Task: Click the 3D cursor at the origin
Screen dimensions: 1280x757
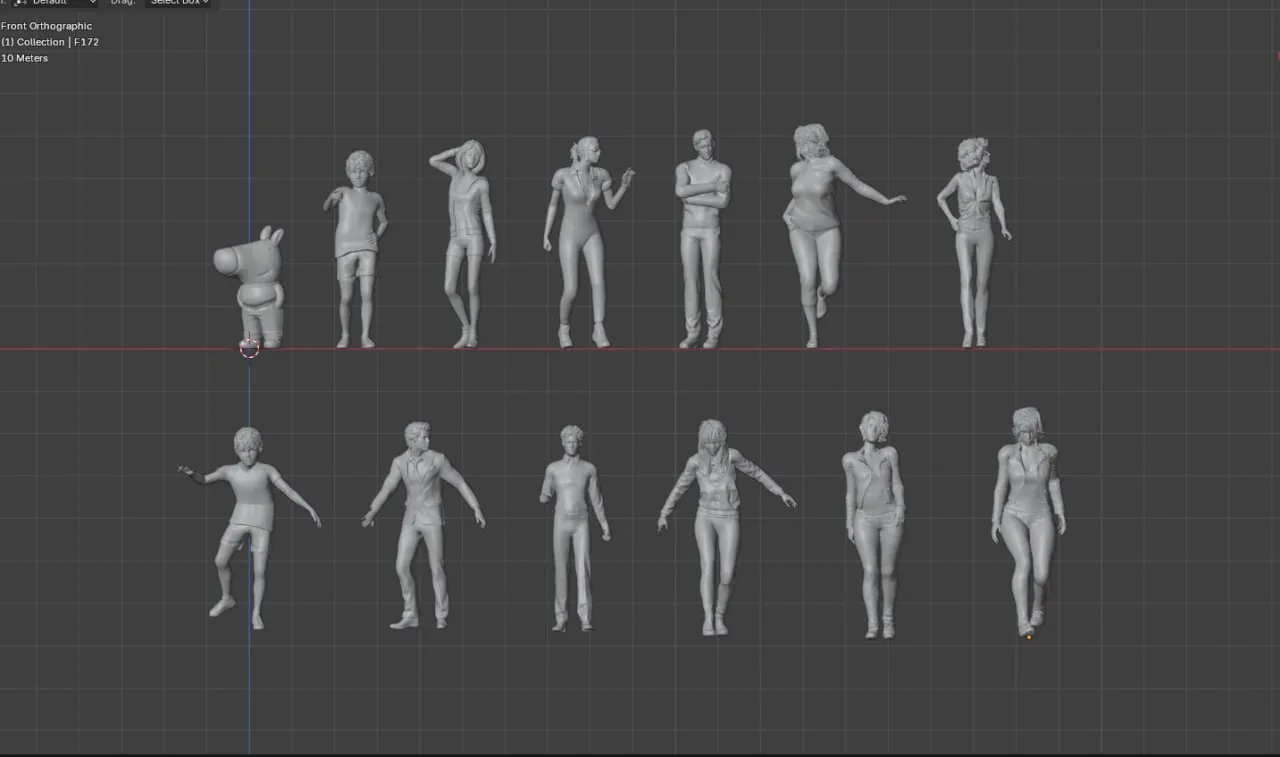Action: point(249,348)
